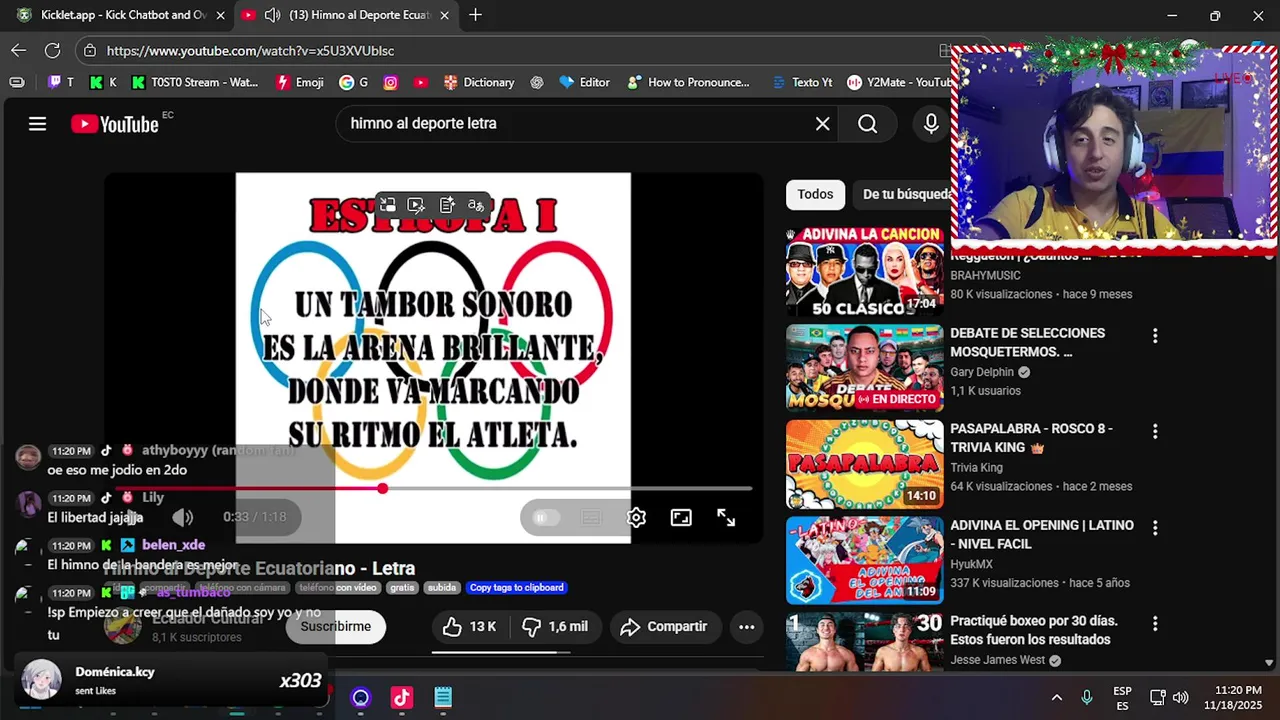The width and height of the screenshot is (1280, 720).
Task: Clear the YouTube search box text
Action: click(822, 124)
